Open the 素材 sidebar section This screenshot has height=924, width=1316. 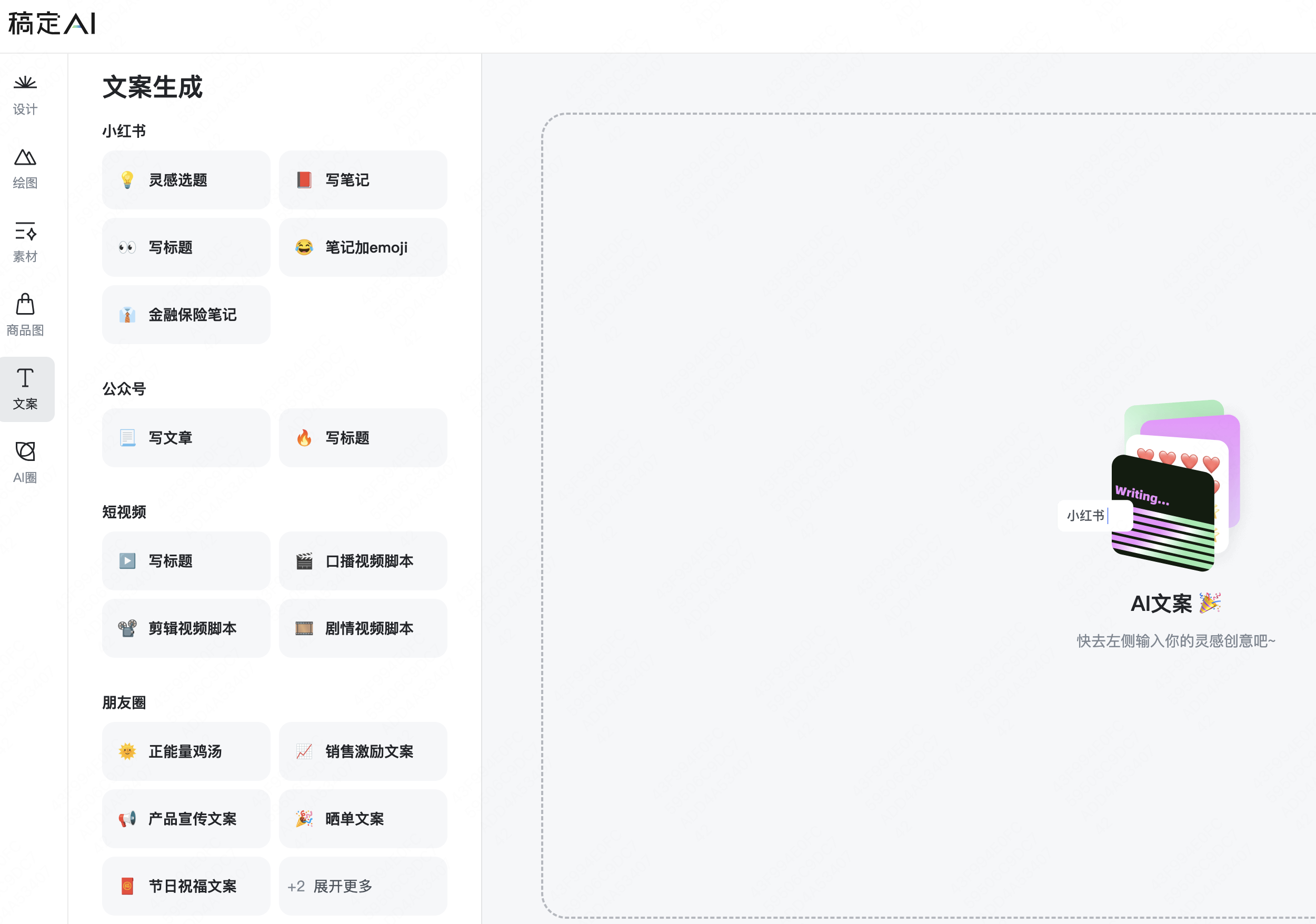[25, 243]
